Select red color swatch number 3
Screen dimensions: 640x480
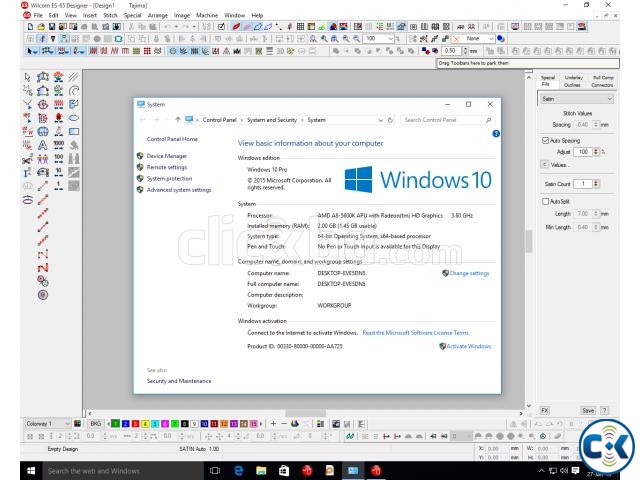[136, 424]
